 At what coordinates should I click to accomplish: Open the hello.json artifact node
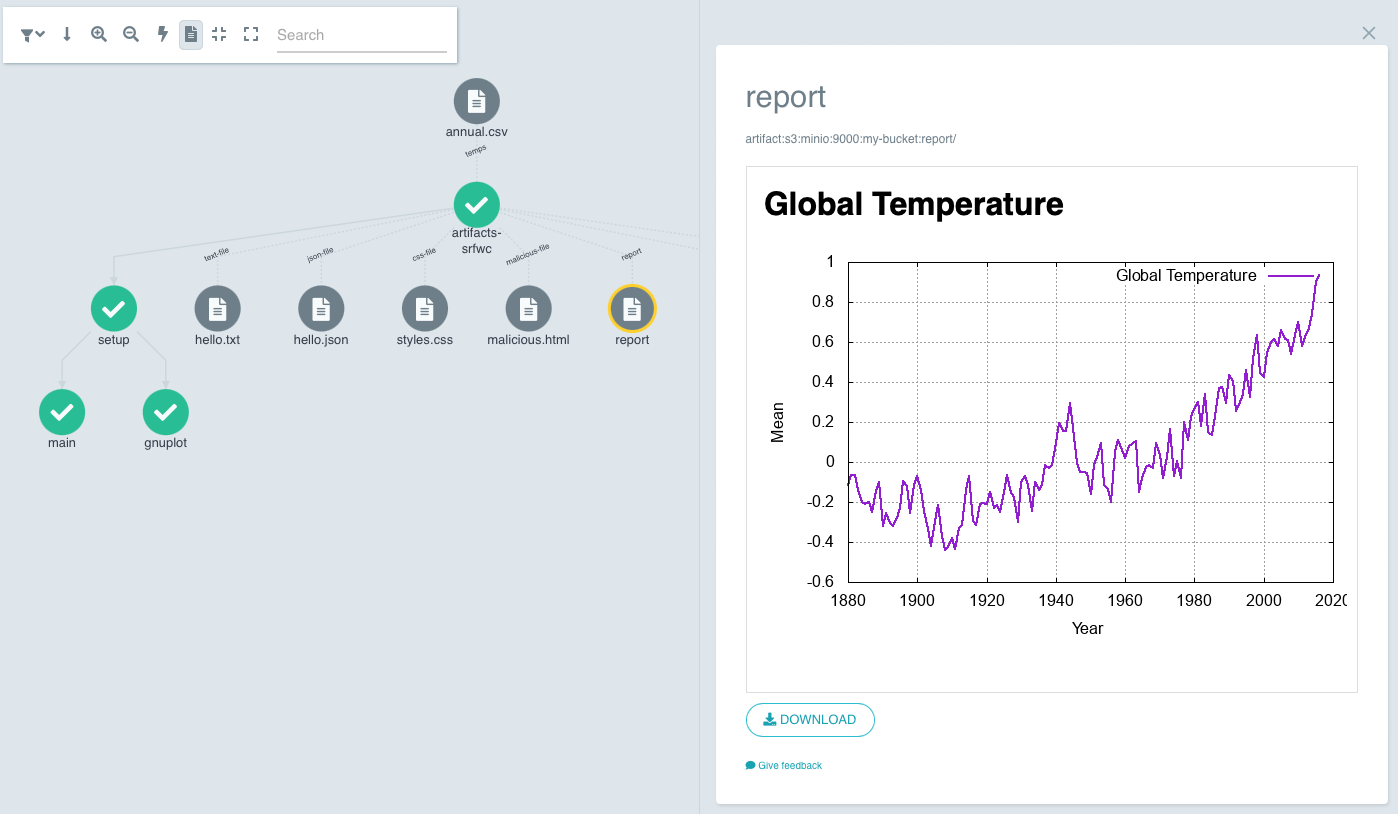point(321,308)
